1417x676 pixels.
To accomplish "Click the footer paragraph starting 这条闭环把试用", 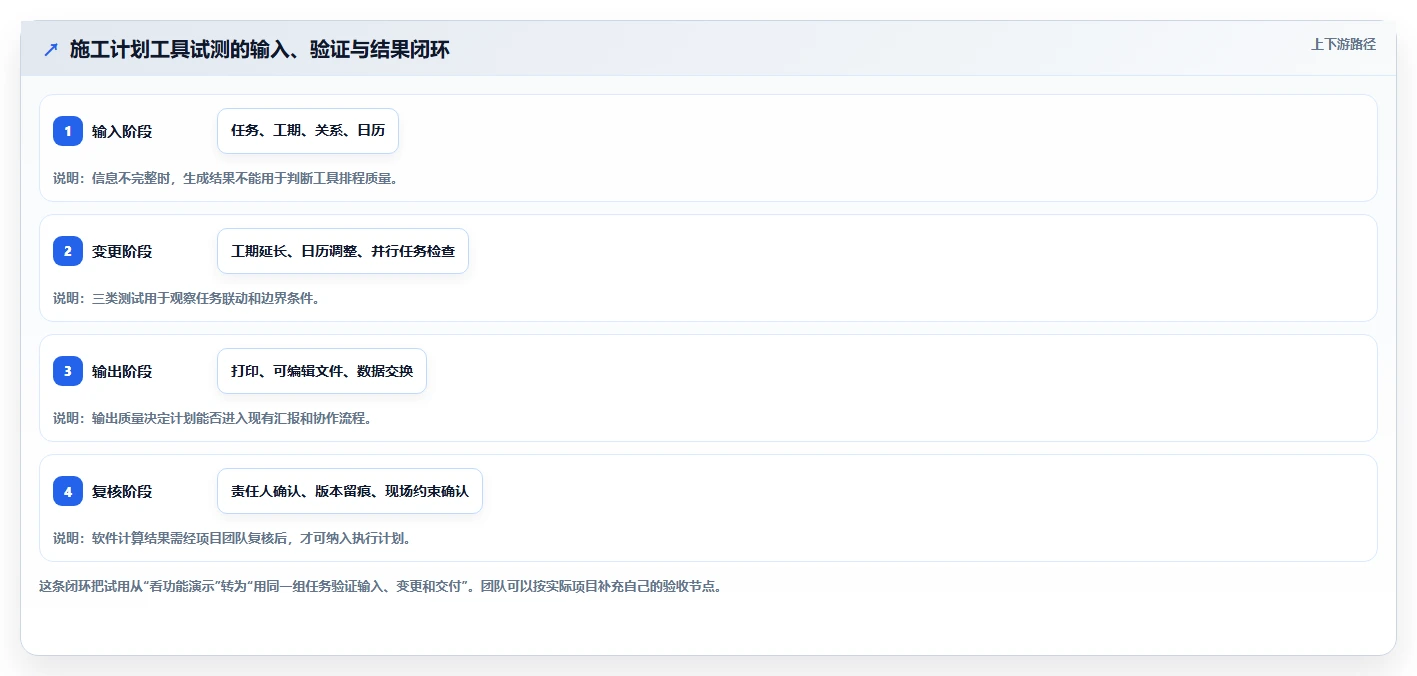I will (x=380, y=586).
